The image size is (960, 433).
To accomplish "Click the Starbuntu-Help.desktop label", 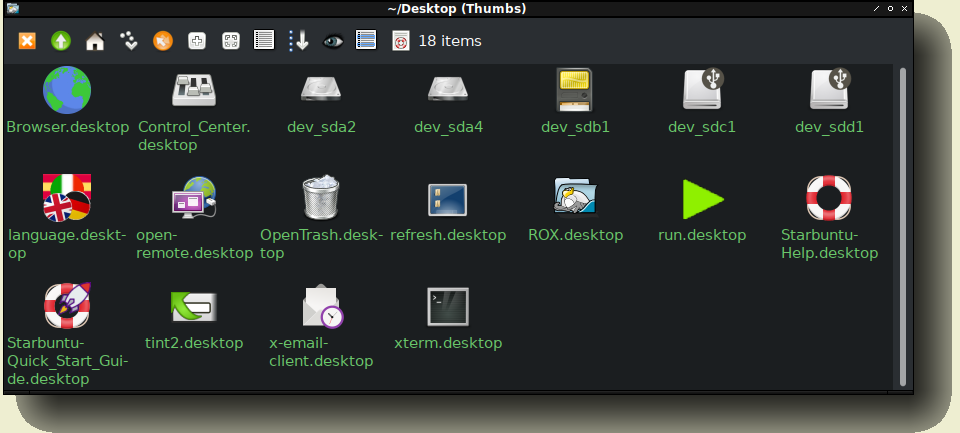I will [x=829, y=244].
